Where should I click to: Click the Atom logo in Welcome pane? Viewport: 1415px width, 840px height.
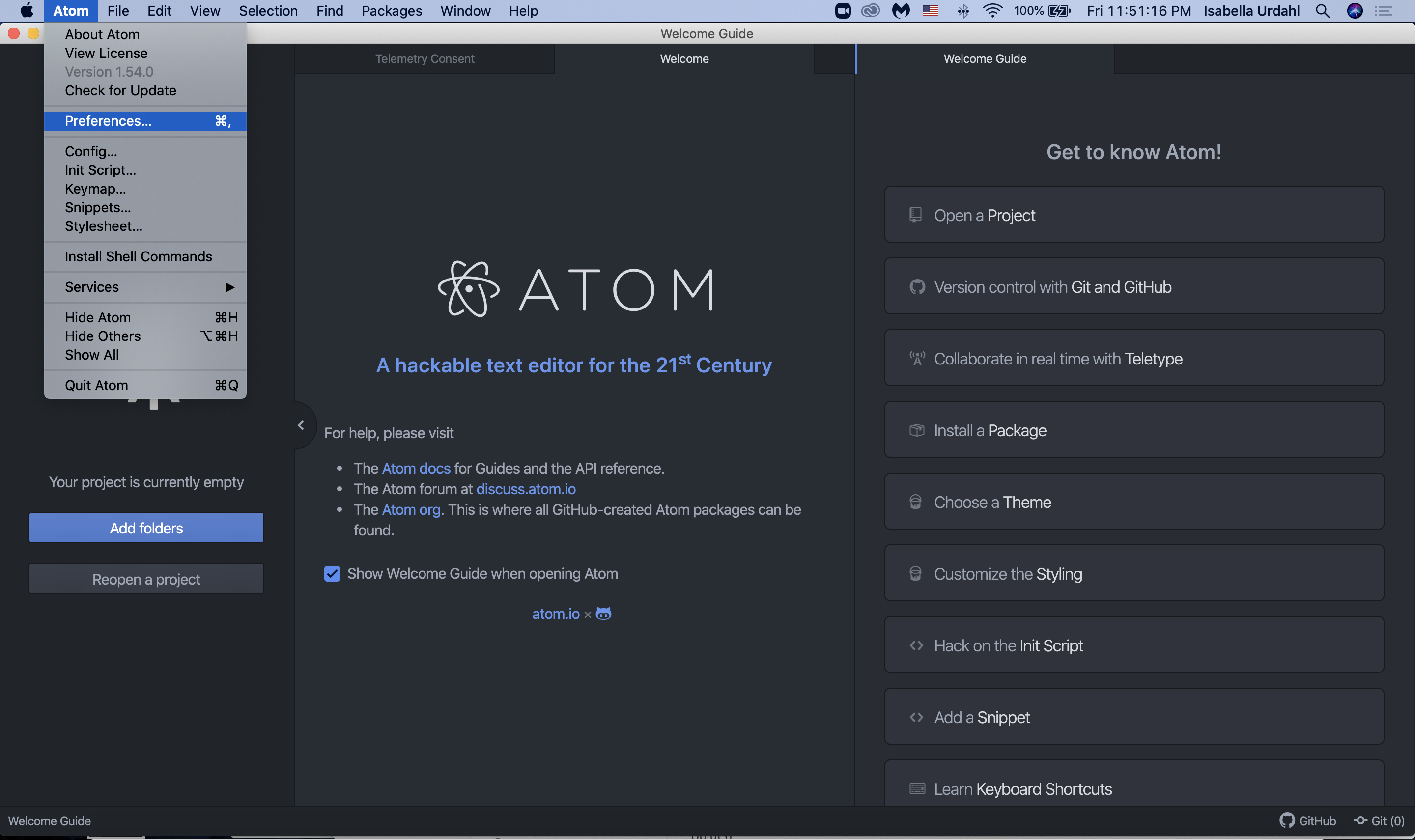(576, 289)
